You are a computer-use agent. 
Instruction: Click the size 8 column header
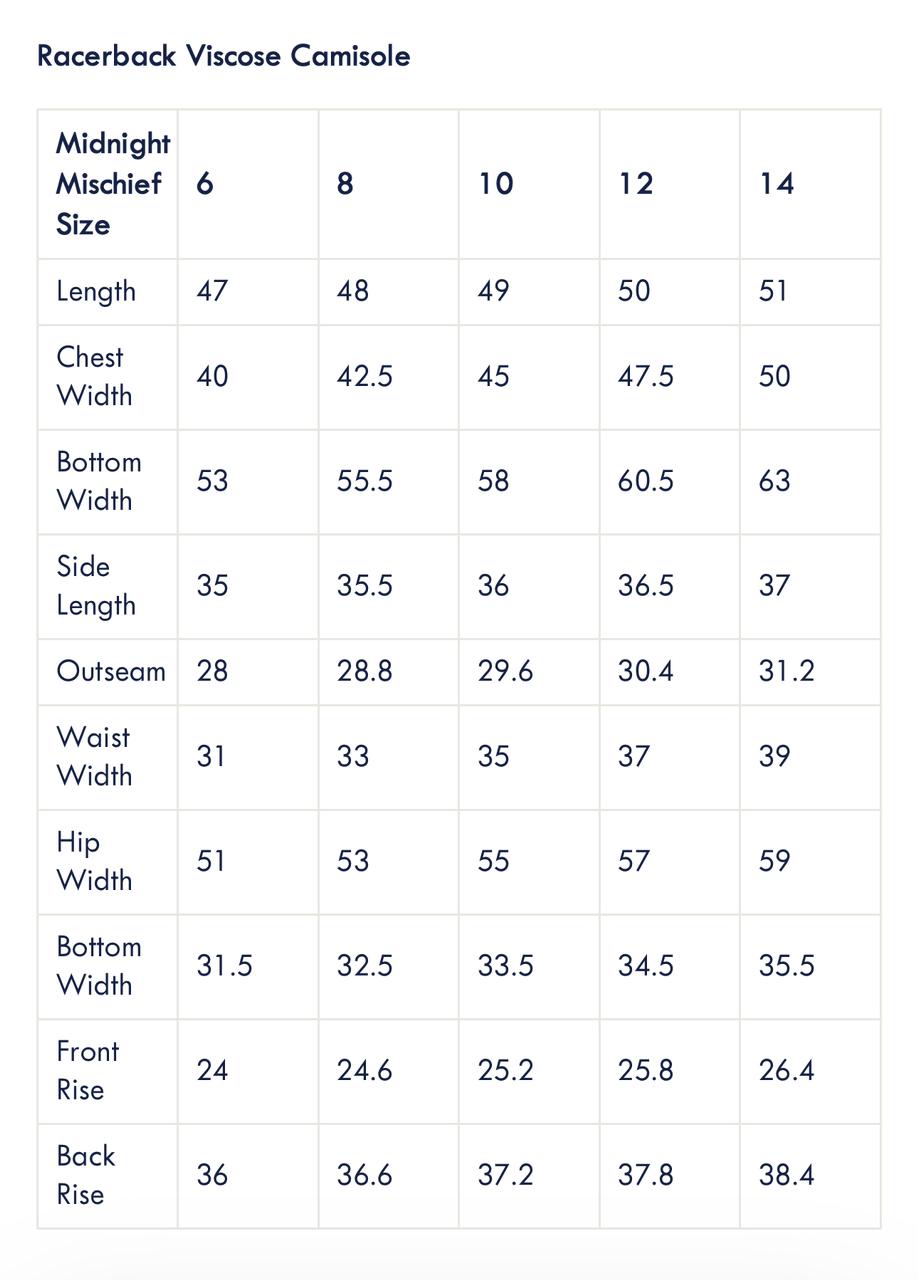pyautogui.click(x=345, y=184)
